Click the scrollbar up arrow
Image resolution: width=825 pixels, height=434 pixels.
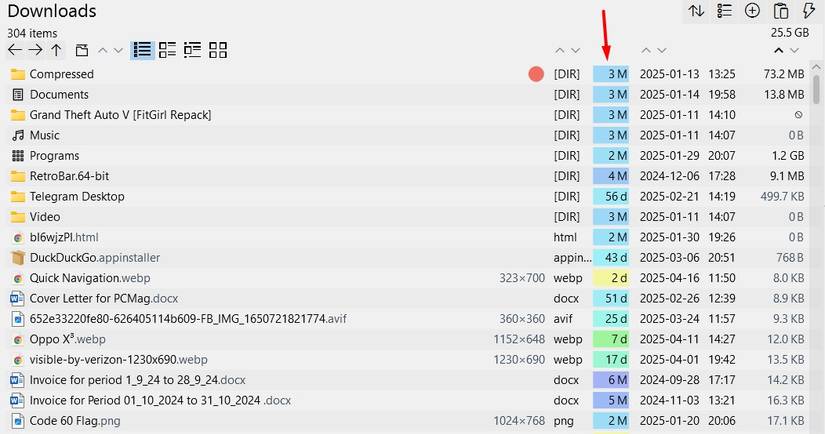coord(816,67)
